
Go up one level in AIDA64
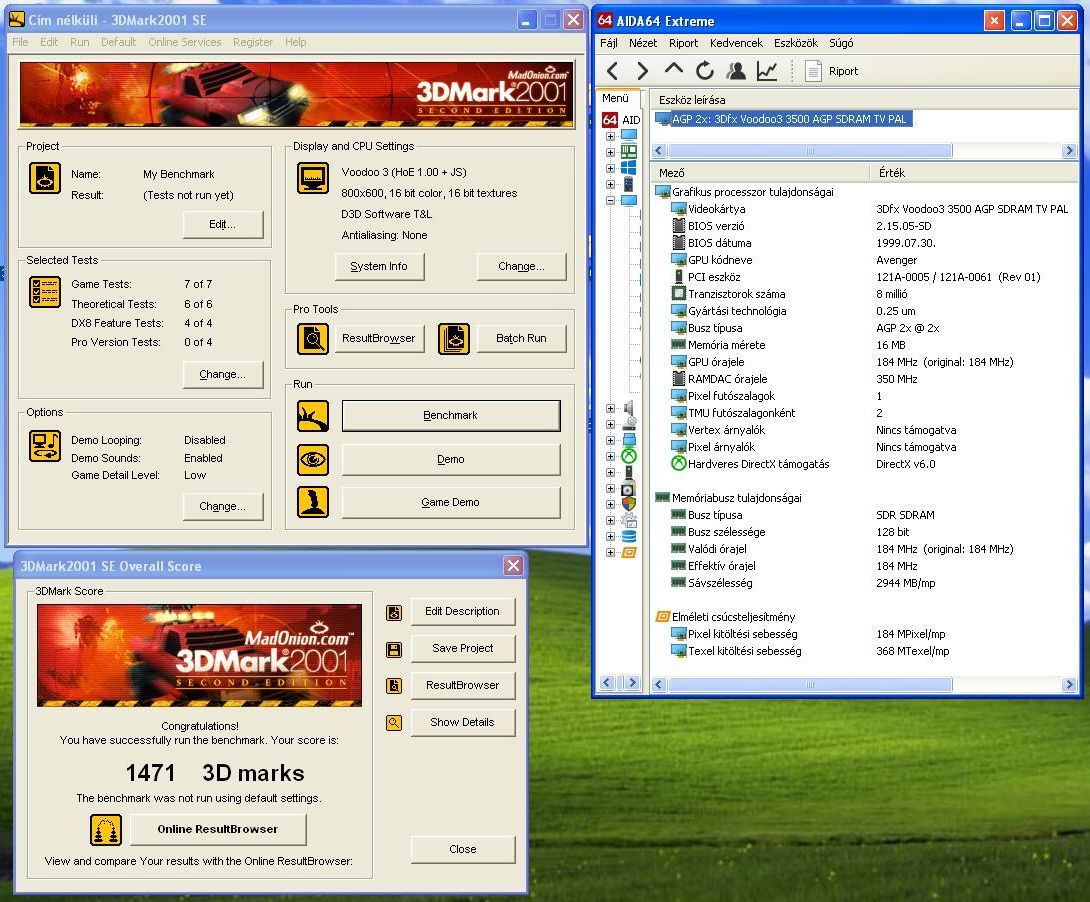(x=674, y=69)
